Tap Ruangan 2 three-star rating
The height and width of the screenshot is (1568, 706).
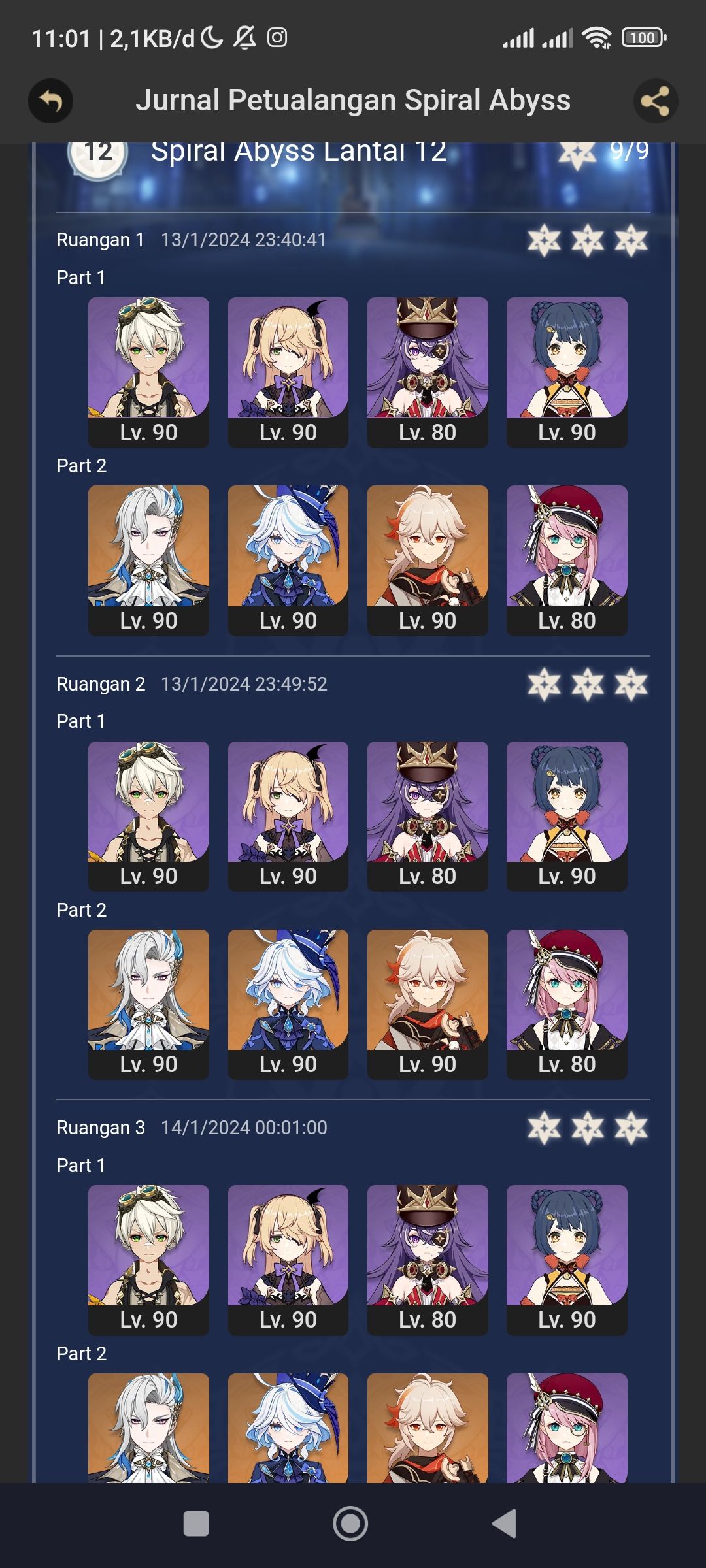coord(588,685)
